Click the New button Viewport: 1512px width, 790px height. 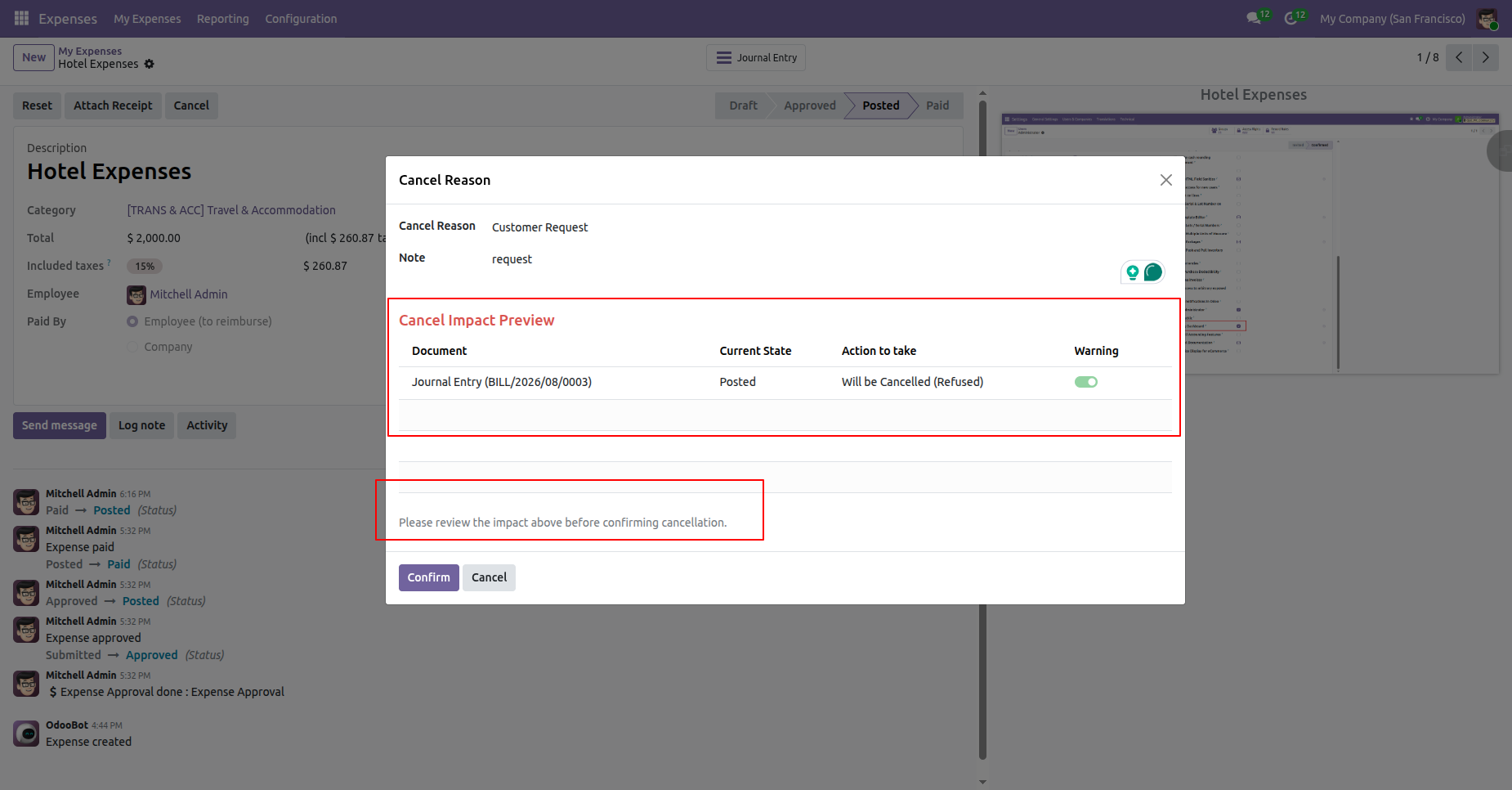tap(34, 57)
